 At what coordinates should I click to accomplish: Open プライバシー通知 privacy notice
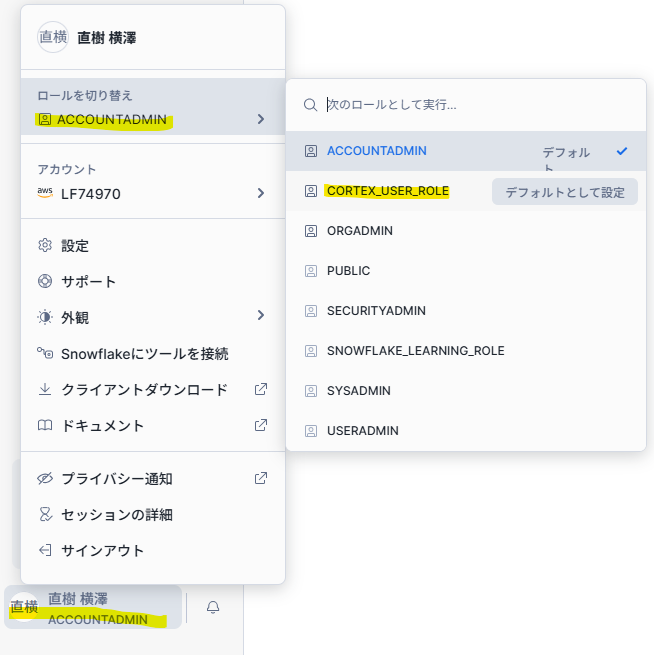[x=153, y=478]
